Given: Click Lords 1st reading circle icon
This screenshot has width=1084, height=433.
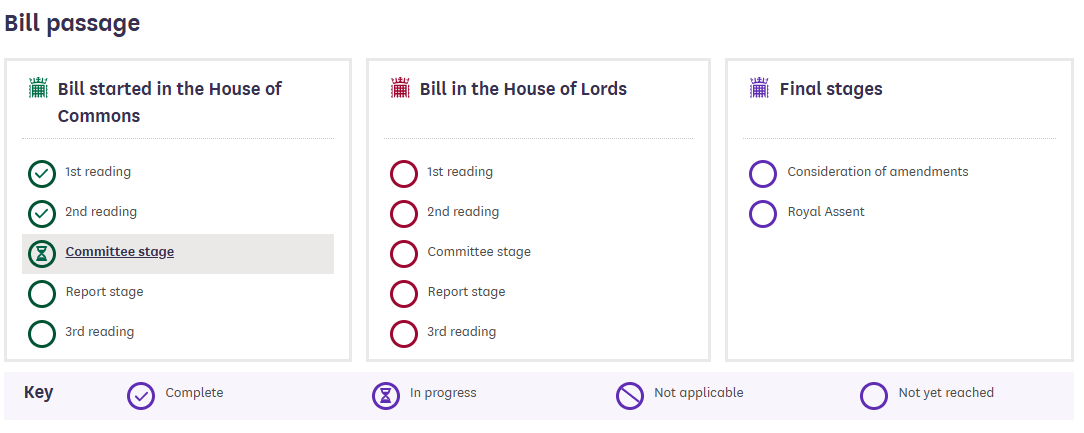Looking at the screenshot, I should [404, 174].
